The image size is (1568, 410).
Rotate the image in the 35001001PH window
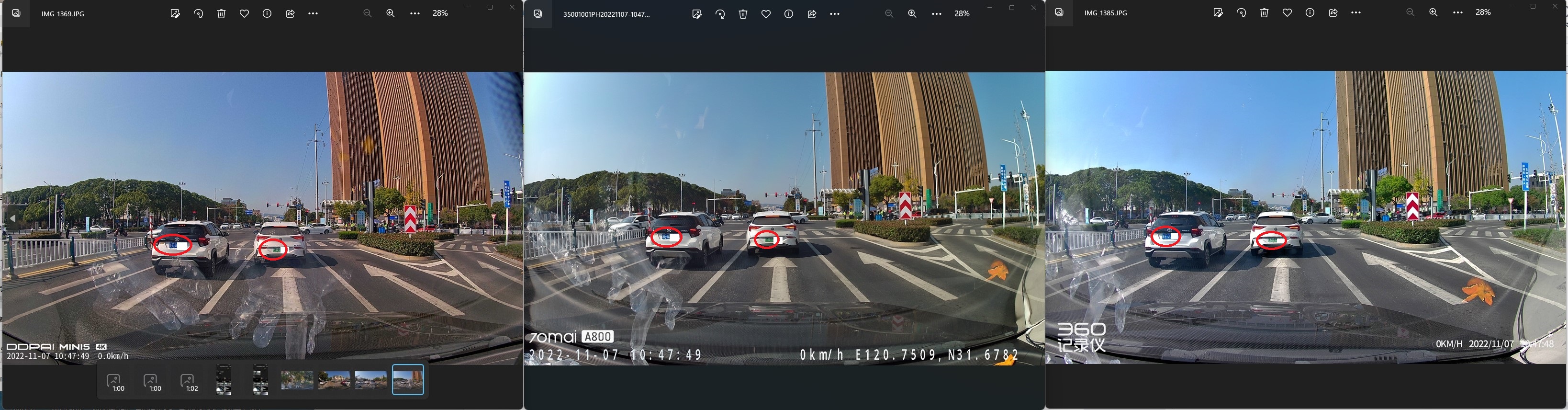point(720,13)
